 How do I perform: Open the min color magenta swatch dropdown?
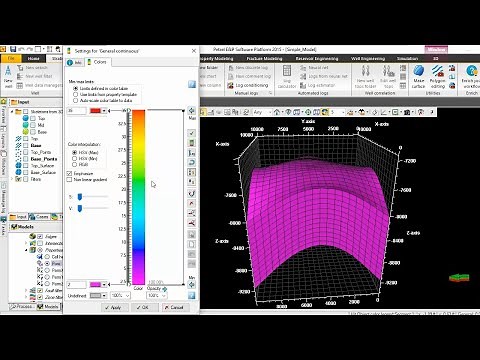pyautogui.click(x=104, y=285)
